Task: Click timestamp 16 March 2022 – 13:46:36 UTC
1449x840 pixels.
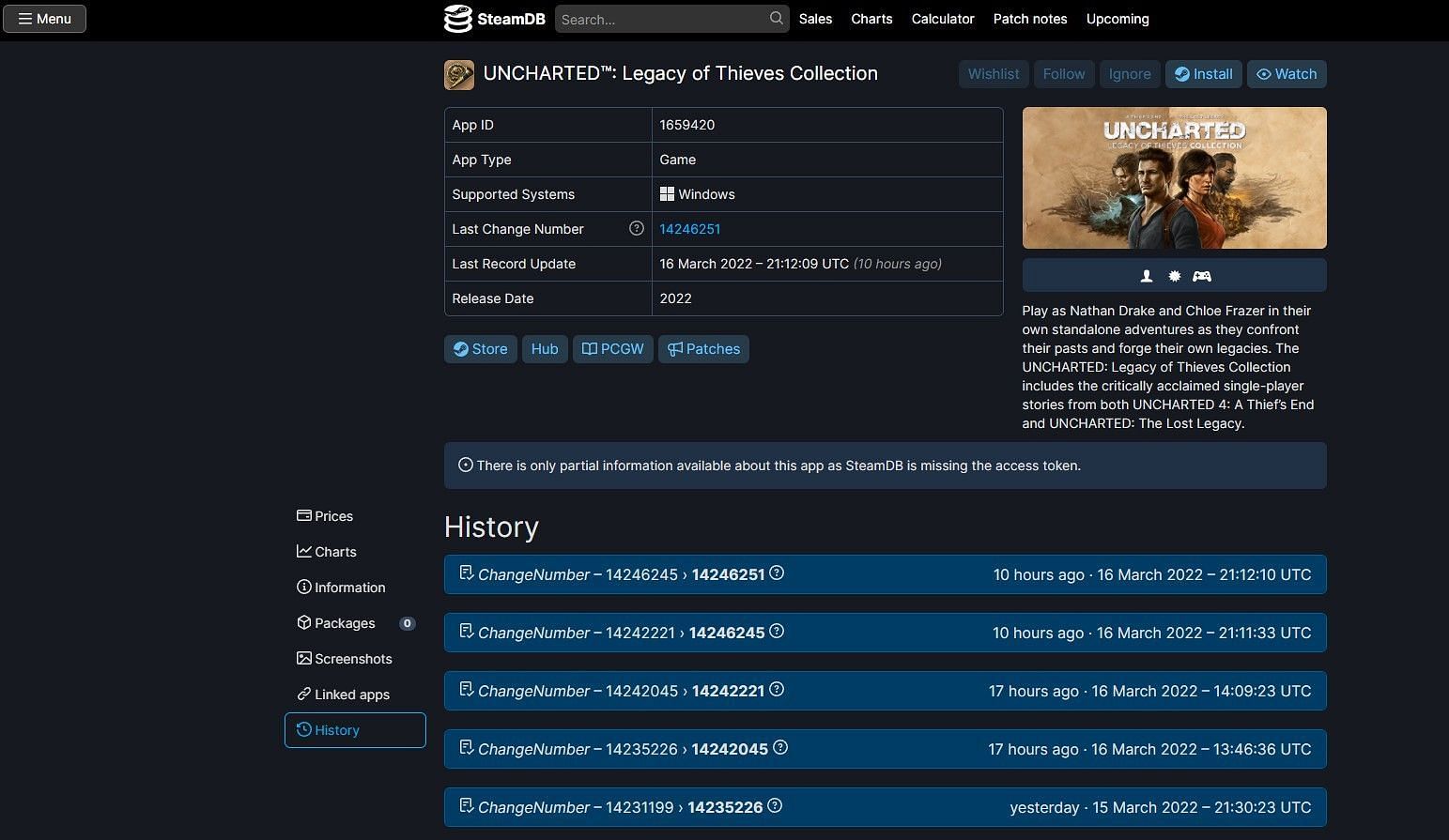Action: pos(1201,749)
